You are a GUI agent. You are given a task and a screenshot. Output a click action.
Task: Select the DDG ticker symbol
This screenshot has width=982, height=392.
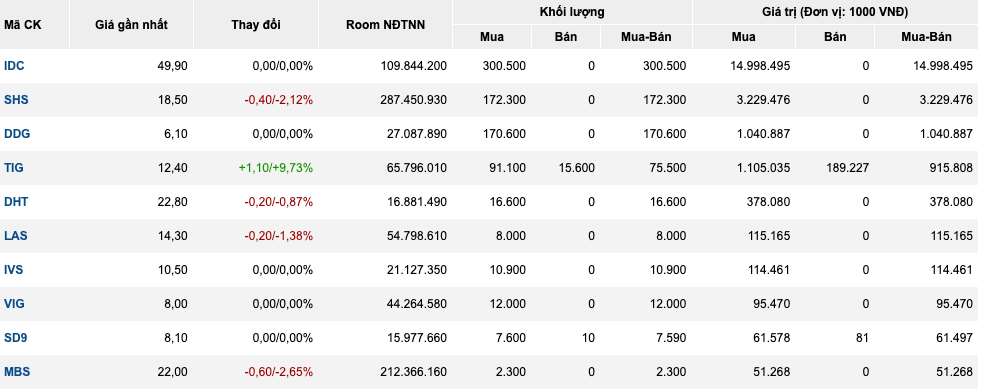[x=17, y=133]
